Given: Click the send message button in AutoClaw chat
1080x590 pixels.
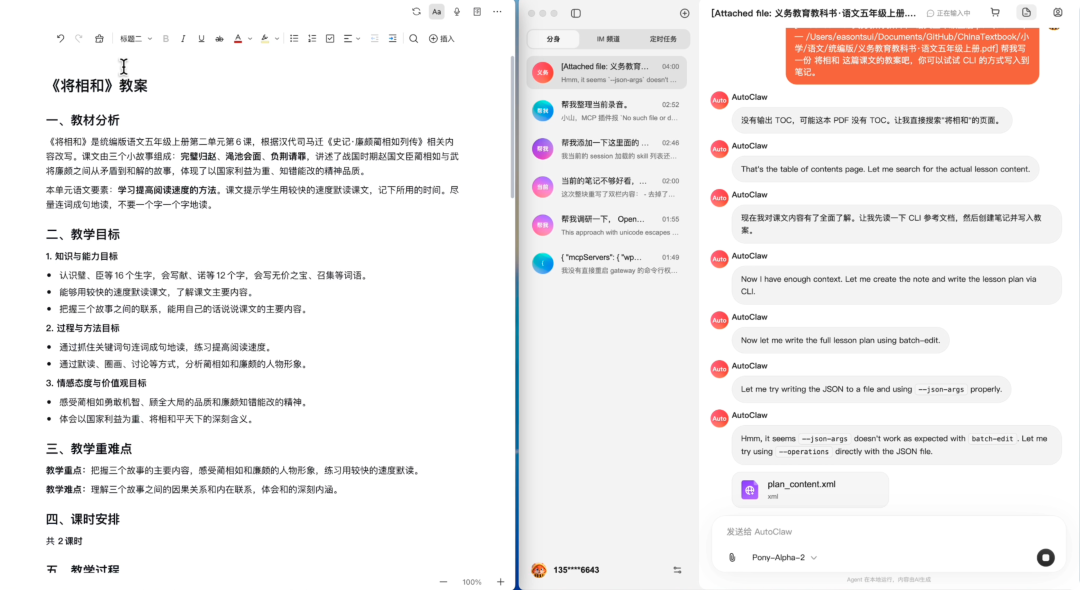Looking at the screenshot, I should (x=1045, y=557).
